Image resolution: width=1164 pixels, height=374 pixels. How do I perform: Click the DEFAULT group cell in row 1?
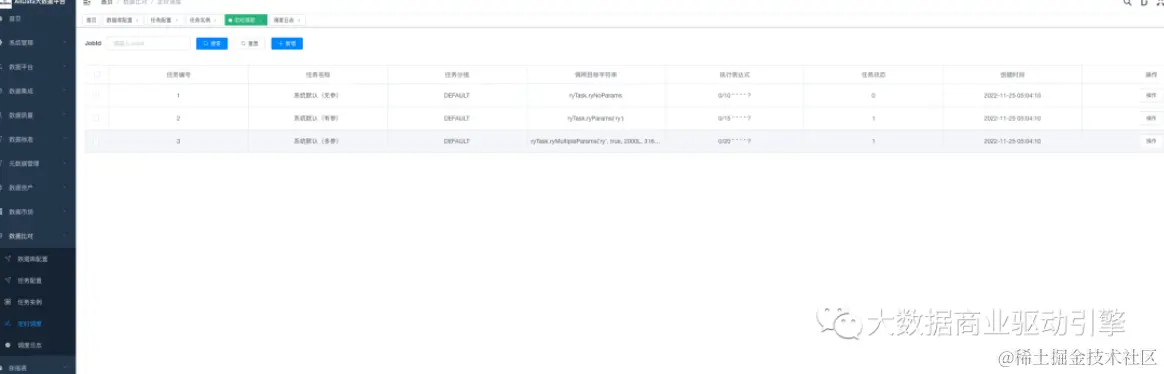tap(457, 96)
